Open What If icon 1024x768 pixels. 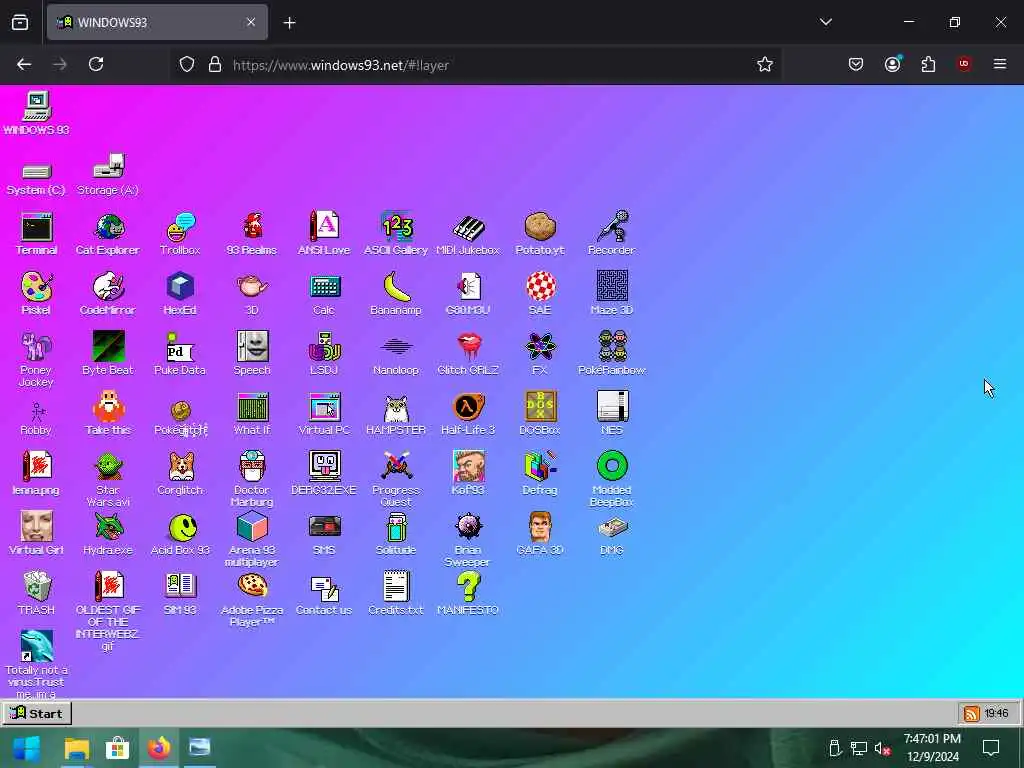[x=252, y=407]
